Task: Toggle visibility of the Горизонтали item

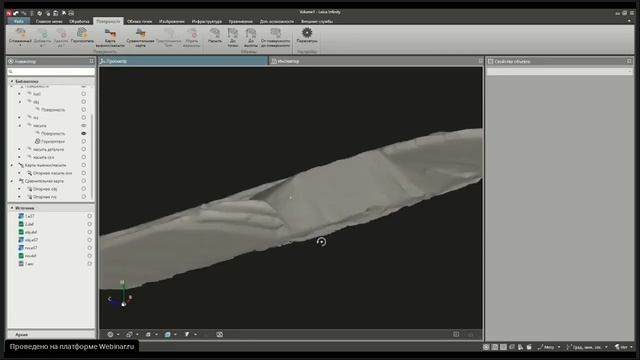Action: (x=84, y=141)
